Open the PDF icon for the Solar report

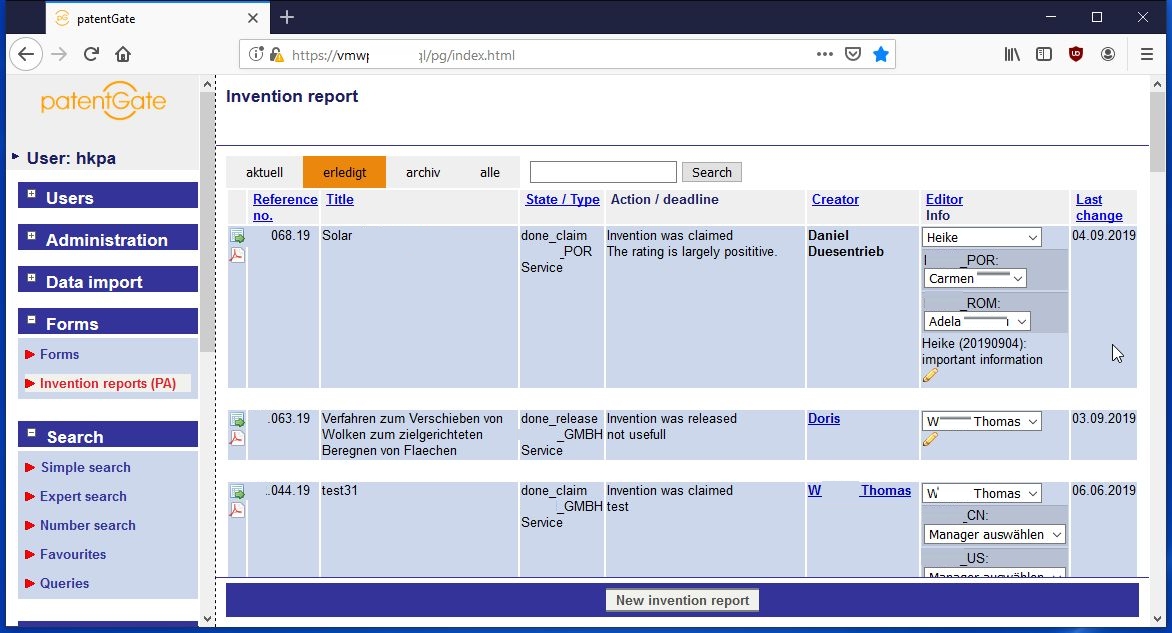237,255
